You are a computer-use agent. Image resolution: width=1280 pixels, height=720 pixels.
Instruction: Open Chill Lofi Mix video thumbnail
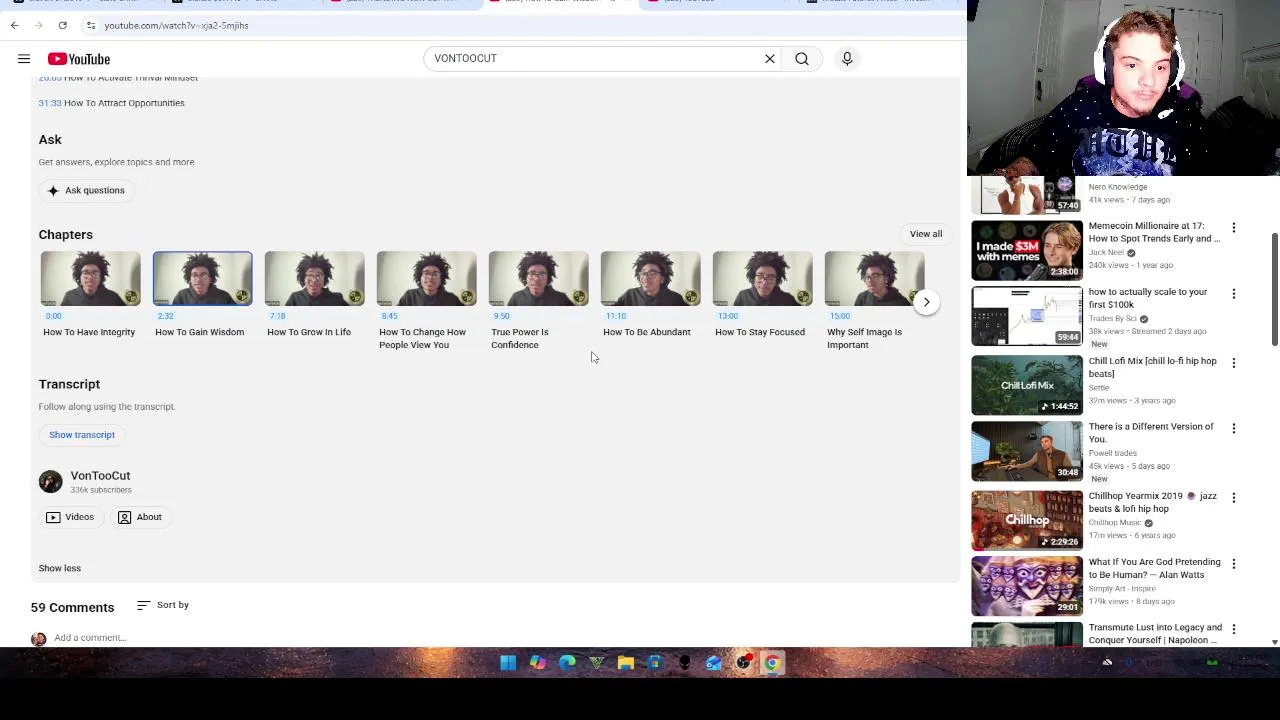point(1027,385)
